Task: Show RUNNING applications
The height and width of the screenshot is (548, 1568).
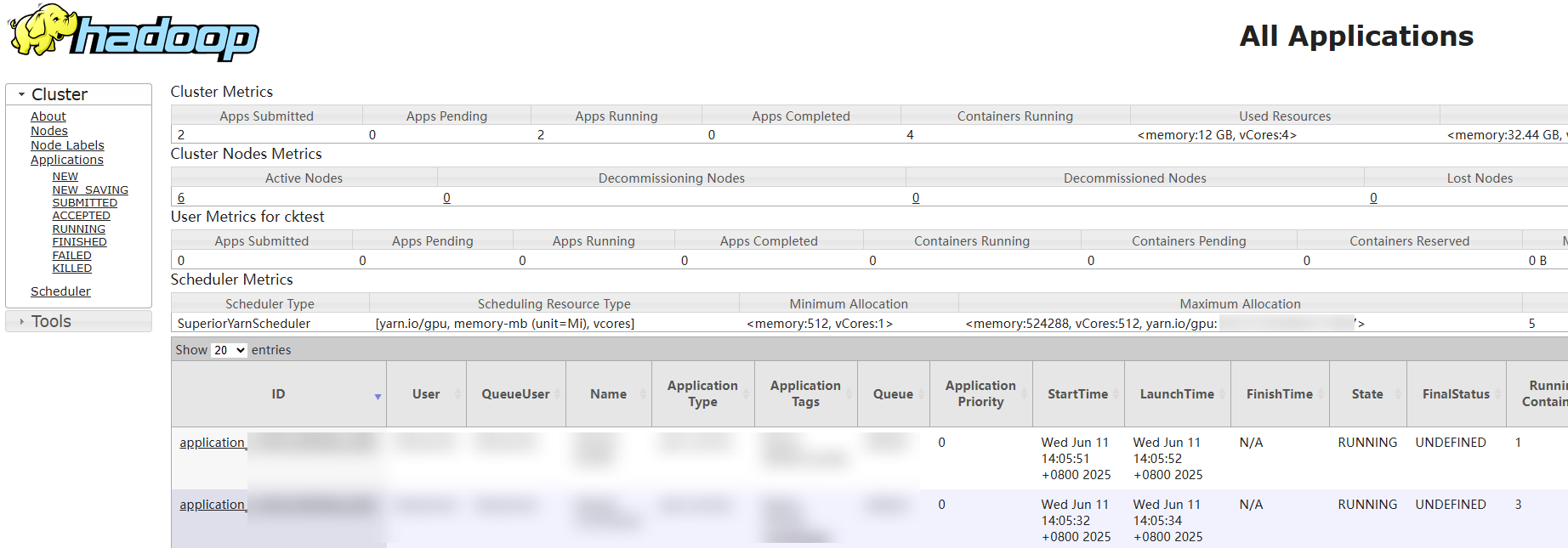Action: [x=79, y=229]
